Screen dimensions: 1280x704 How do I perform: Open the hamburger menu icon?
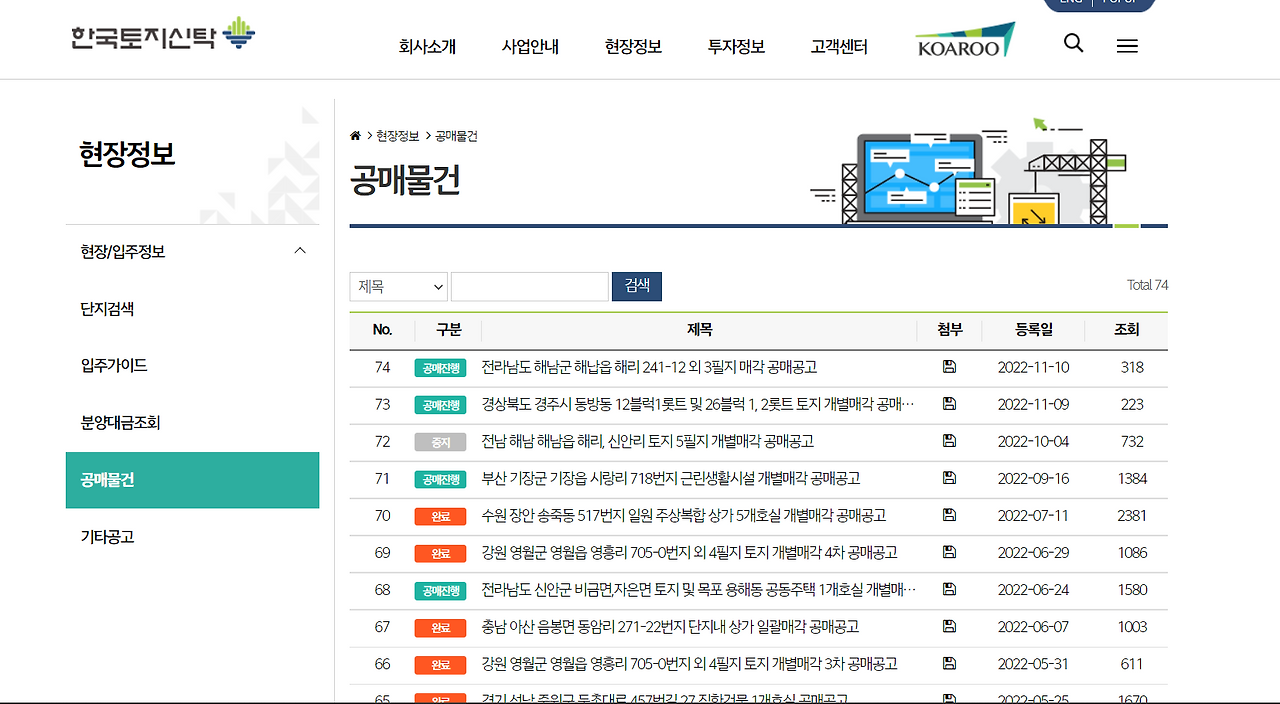(1127, 46)
